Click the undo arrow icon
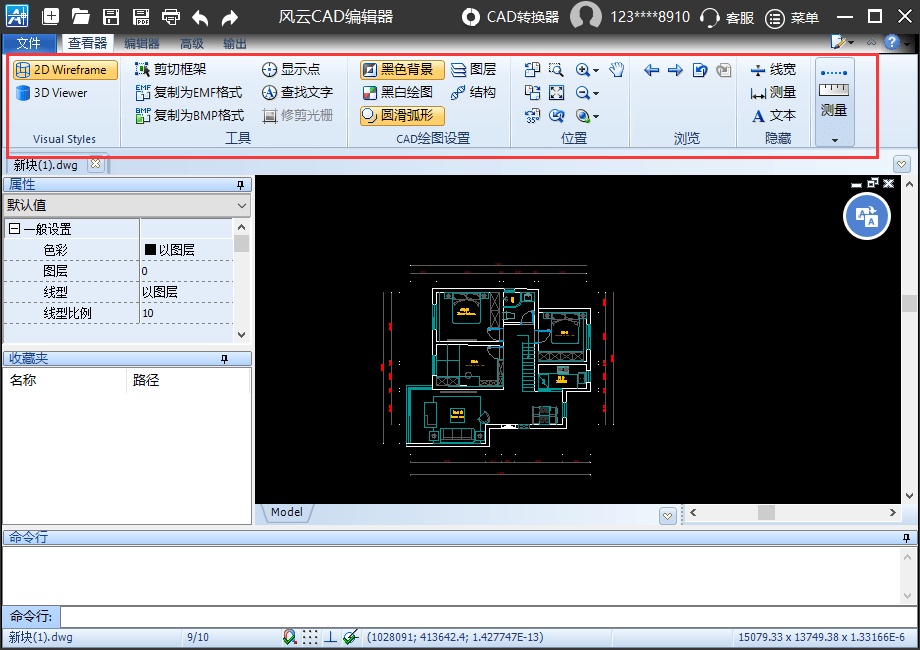The height and width of the screenshot is (650, 920). pos(200,17)
